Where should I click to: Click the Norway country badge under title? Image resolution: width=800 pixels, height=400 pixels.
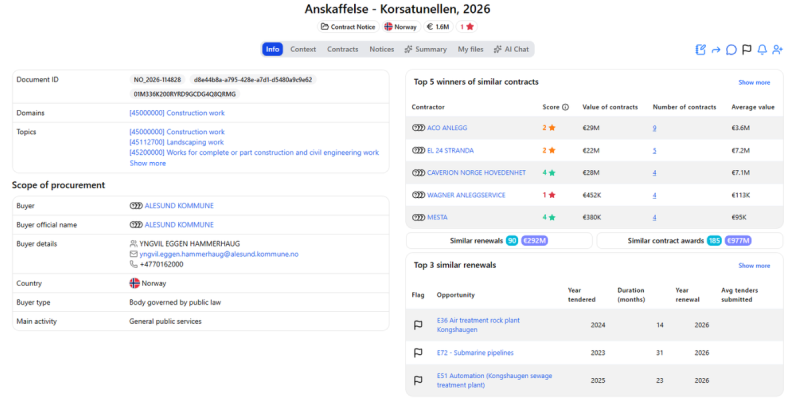point(401,27)
